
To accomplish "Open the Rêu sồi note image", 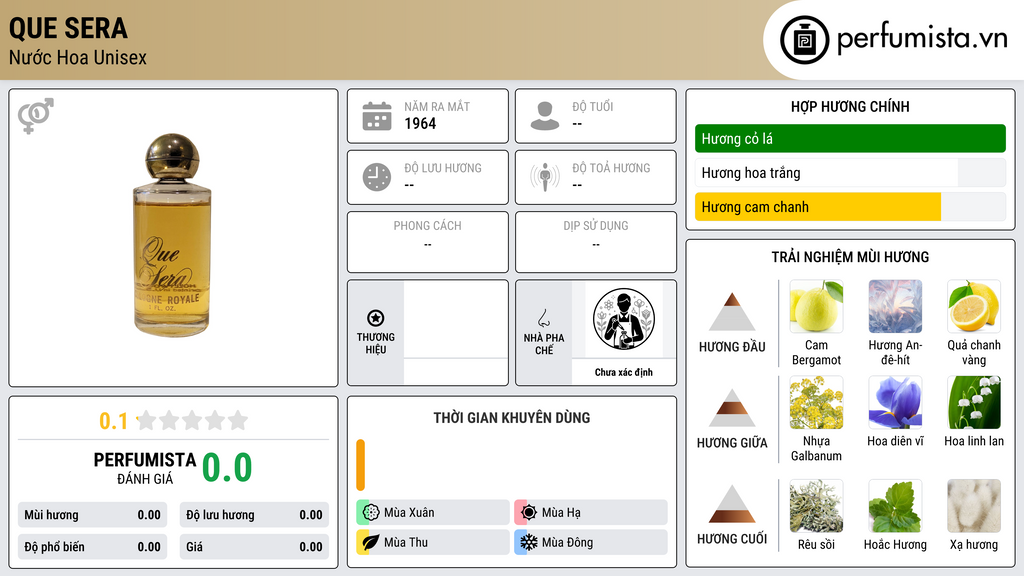I will point(816,506).
